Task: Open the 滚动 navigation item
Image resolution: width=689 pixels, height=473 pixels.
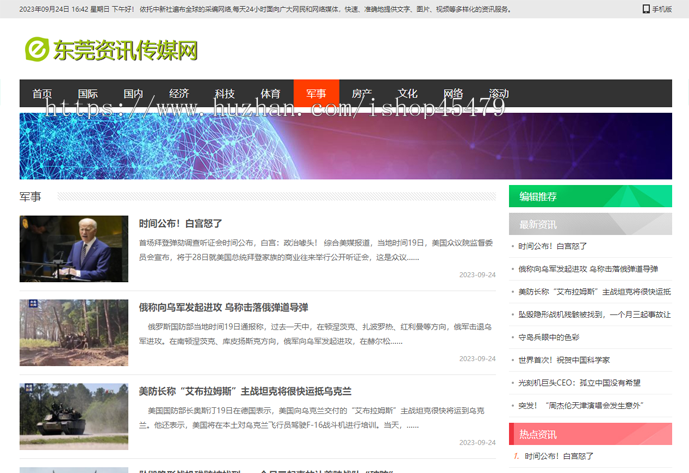Action: point(499,94)
